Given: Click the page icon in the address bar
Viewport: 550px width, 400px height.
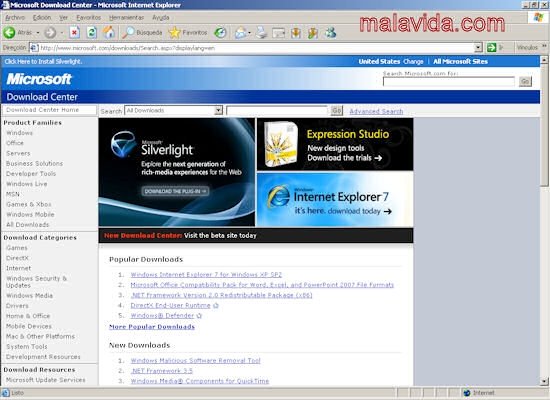Looking at the screenshot, I should click(34, 47).
